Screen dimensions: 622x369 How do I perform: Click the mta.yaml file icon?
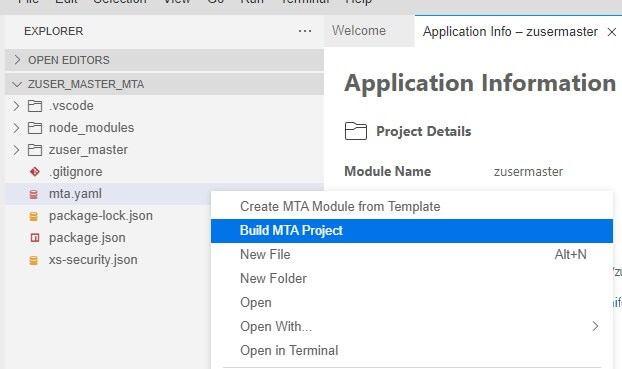click(x=34, y=194)
